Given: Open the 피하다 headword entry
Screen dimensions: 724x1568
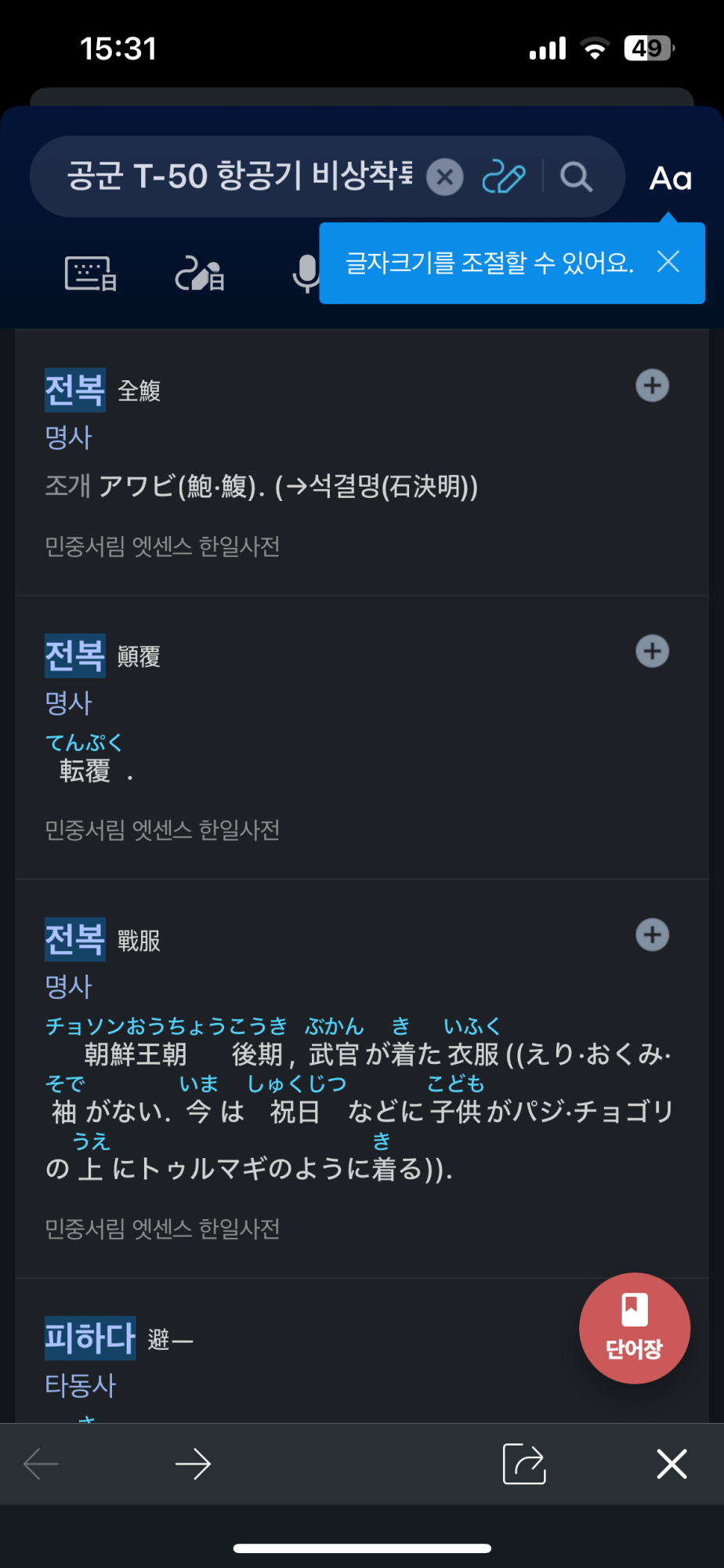Looking at the screenshot, I should click(90, 1338).
